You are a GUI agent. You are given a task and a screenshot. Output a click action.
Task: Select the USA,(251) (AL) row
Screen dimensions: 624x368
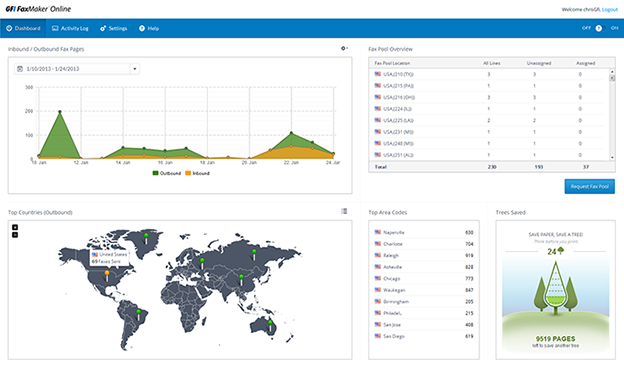(489, 155)
